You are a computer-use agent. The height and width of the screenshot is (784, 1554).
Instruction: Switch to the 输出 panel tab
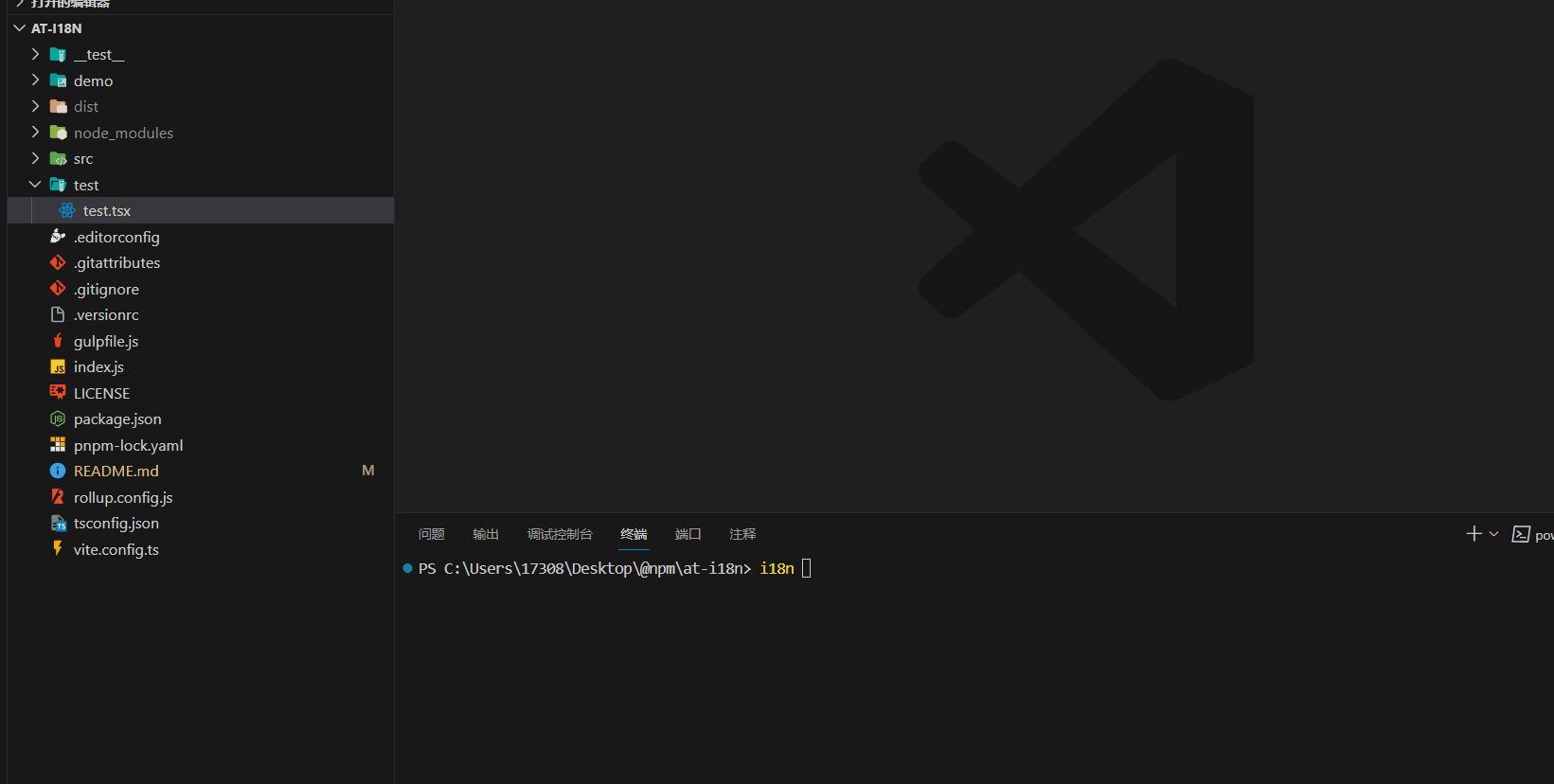pyautogui.click(x=486, y=534)
